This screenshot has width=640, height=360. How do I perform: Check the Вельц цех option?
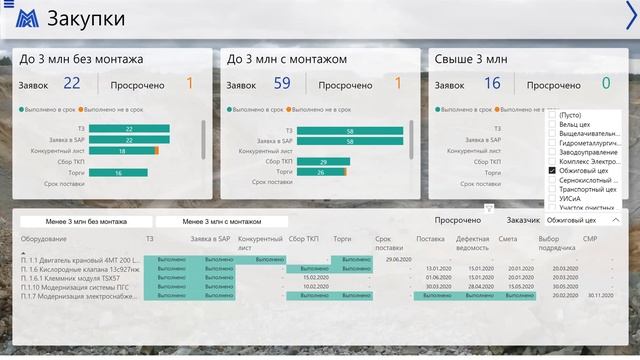[x=552, y=124]
